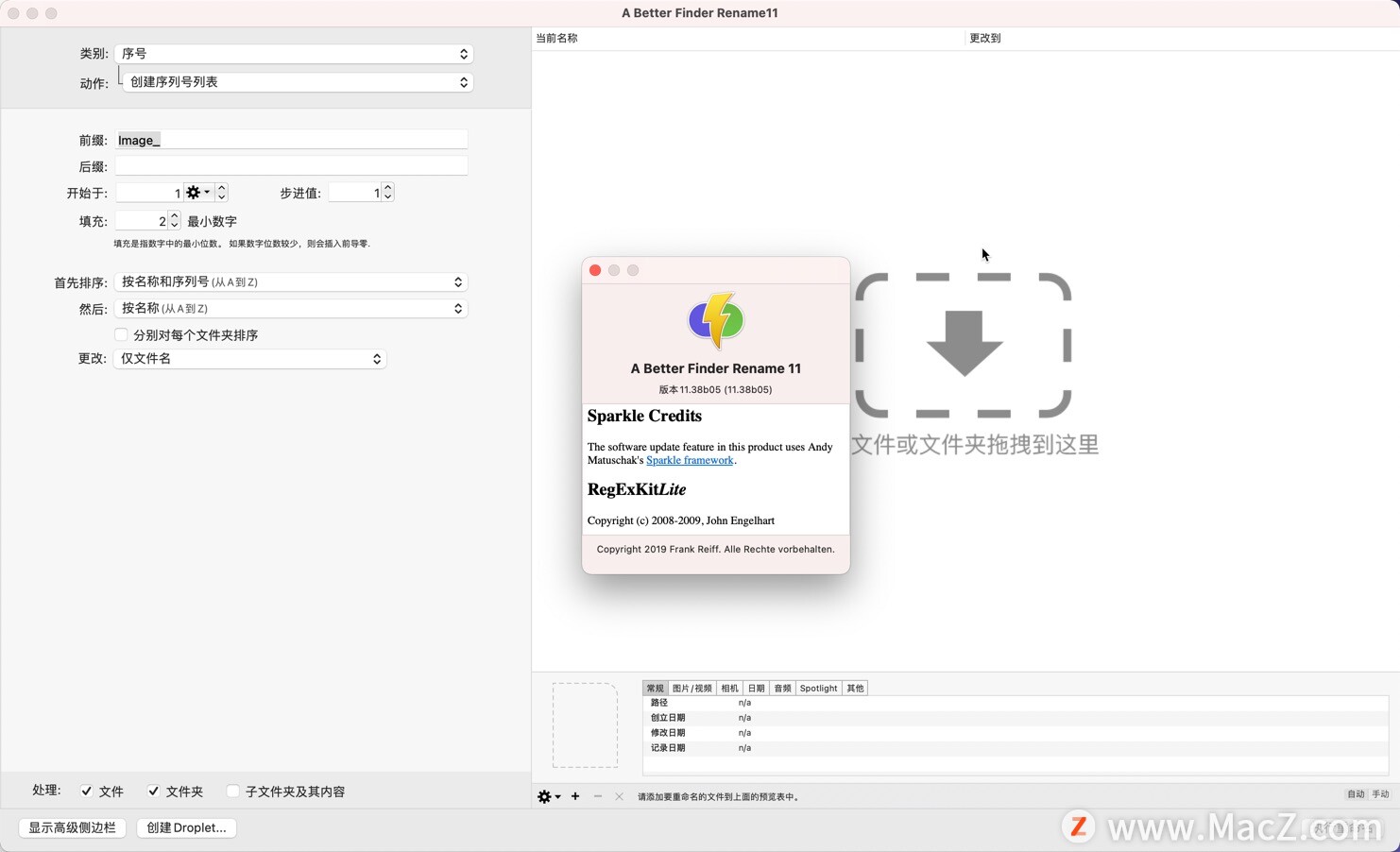Click the 开始于 stepper arrows

[x=221, y=193]
